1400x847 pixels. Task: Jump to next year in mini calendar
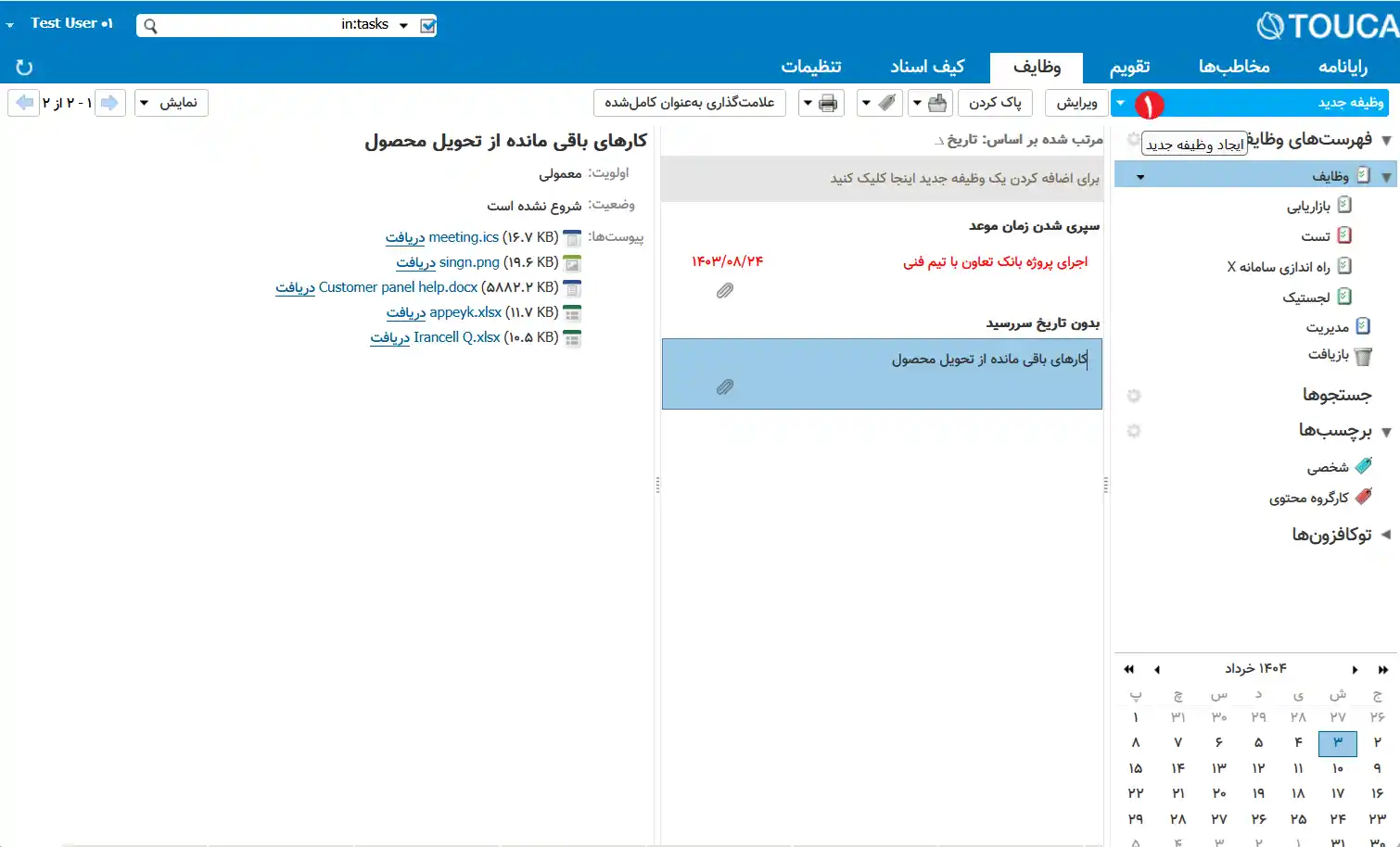[x=1383, y=669]
